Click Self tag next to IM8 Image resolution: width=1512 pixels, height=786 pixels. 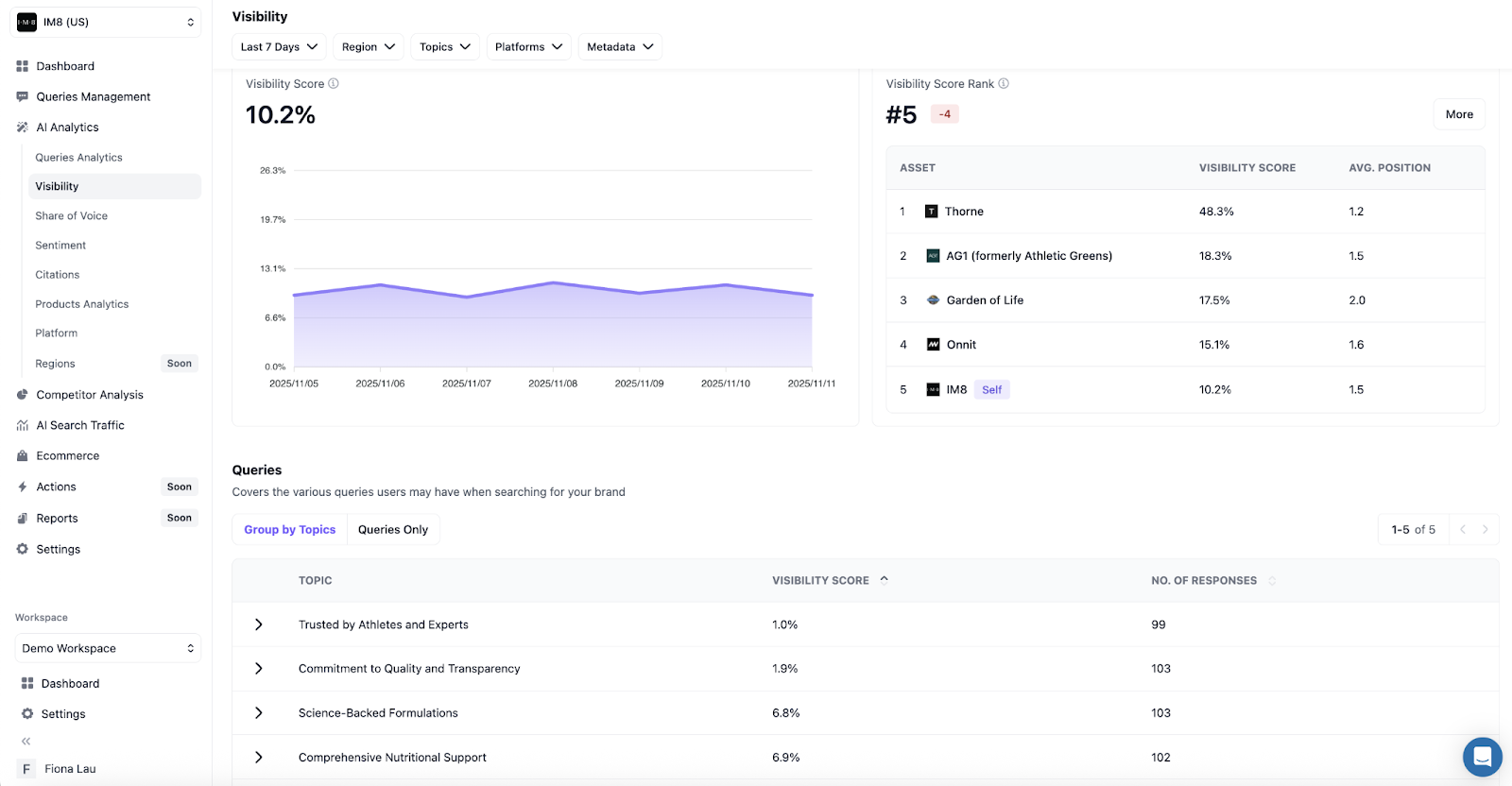point(991,389)
